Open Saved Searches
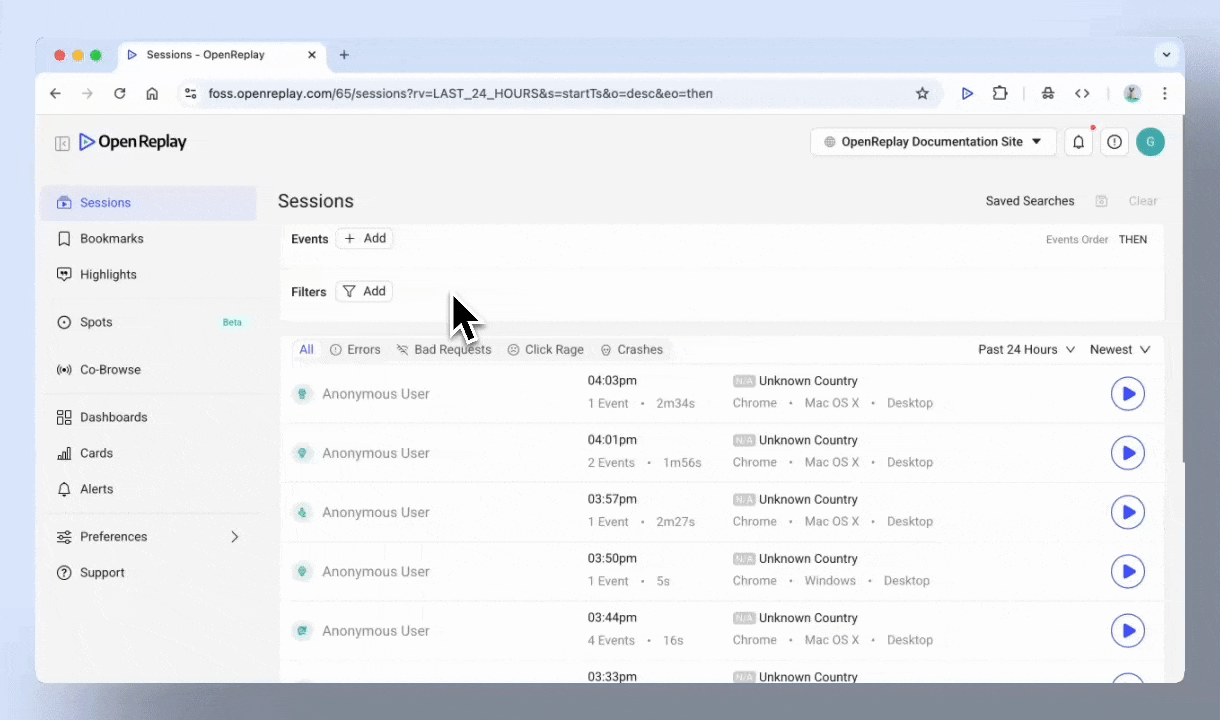This screenshot has width=1220, height=720. pyautogui.click(x=1030, y=201)
